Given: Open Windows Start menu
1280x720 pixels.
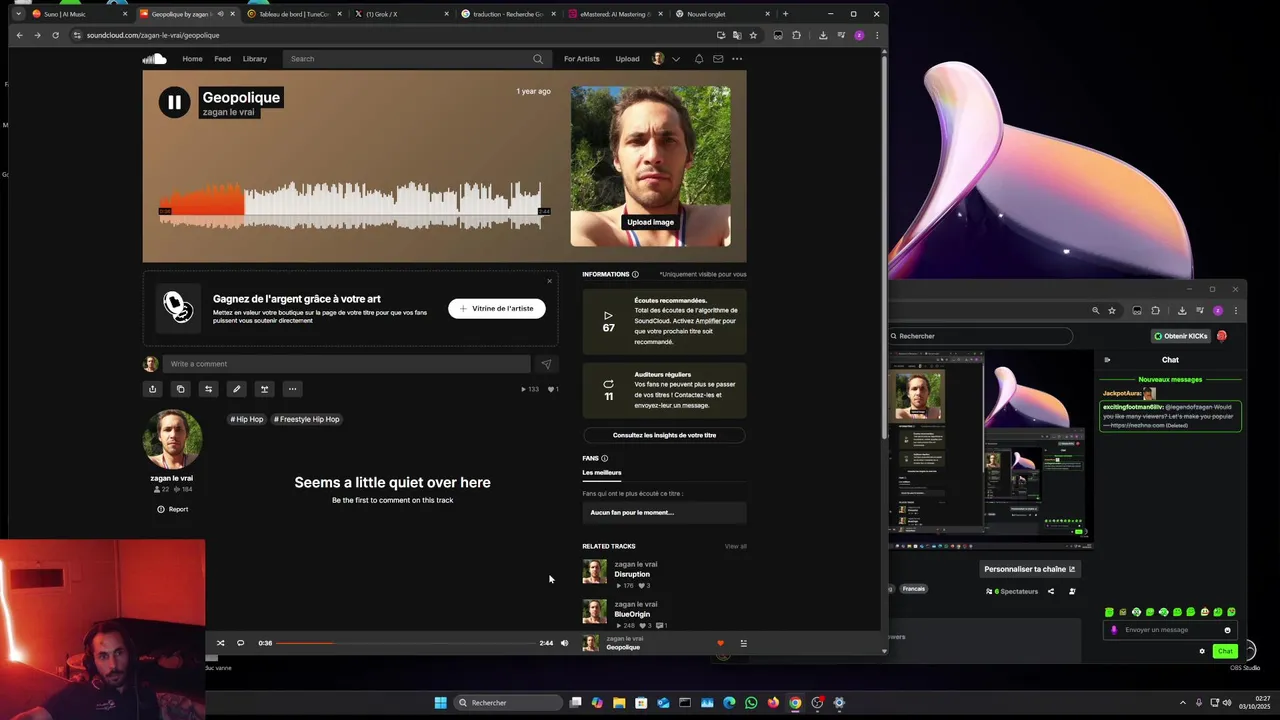Looking at the screenshot, I should [440, 703].
